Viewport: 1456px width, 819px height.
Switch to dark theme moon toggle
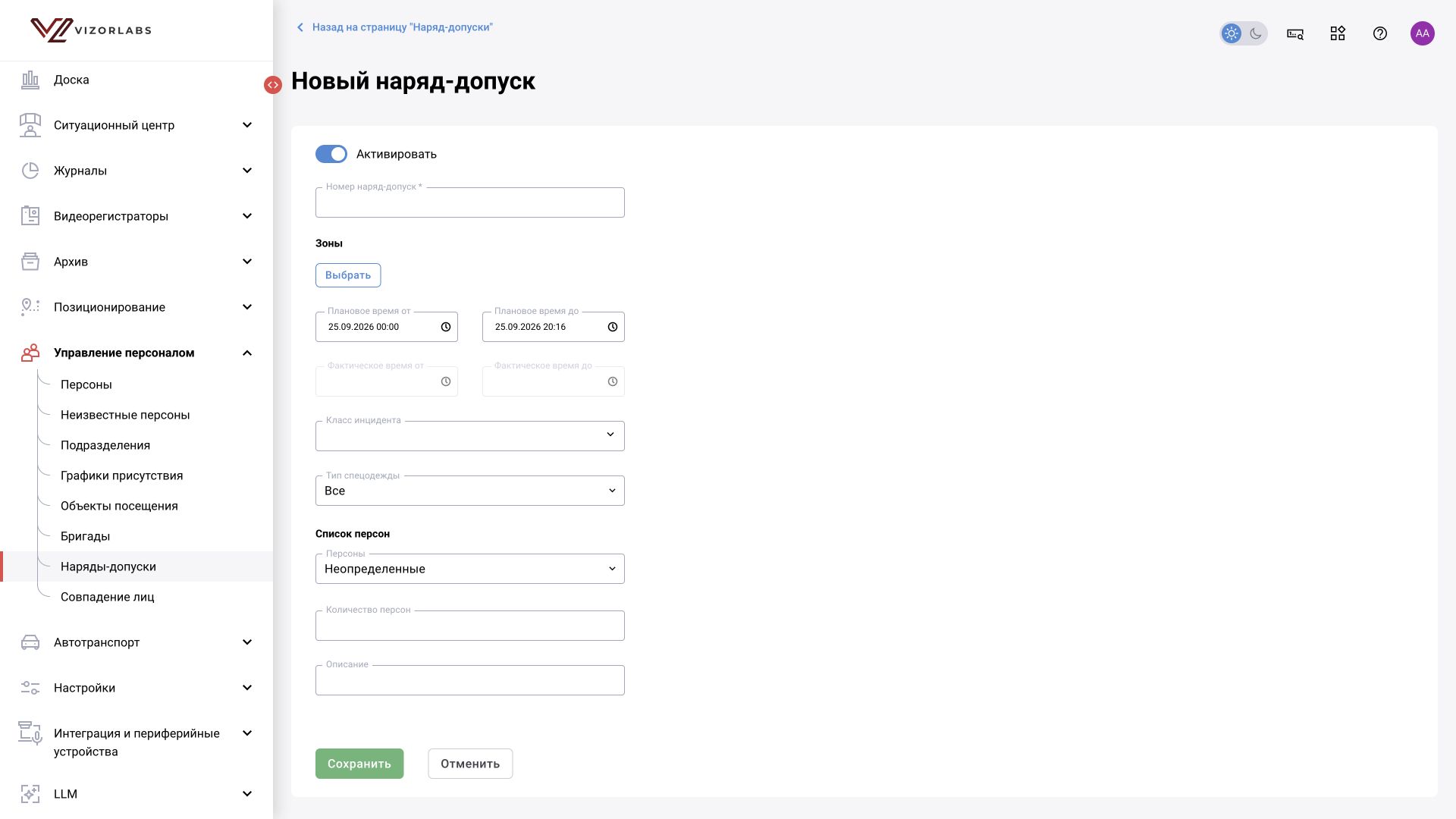pos(1256,33)
